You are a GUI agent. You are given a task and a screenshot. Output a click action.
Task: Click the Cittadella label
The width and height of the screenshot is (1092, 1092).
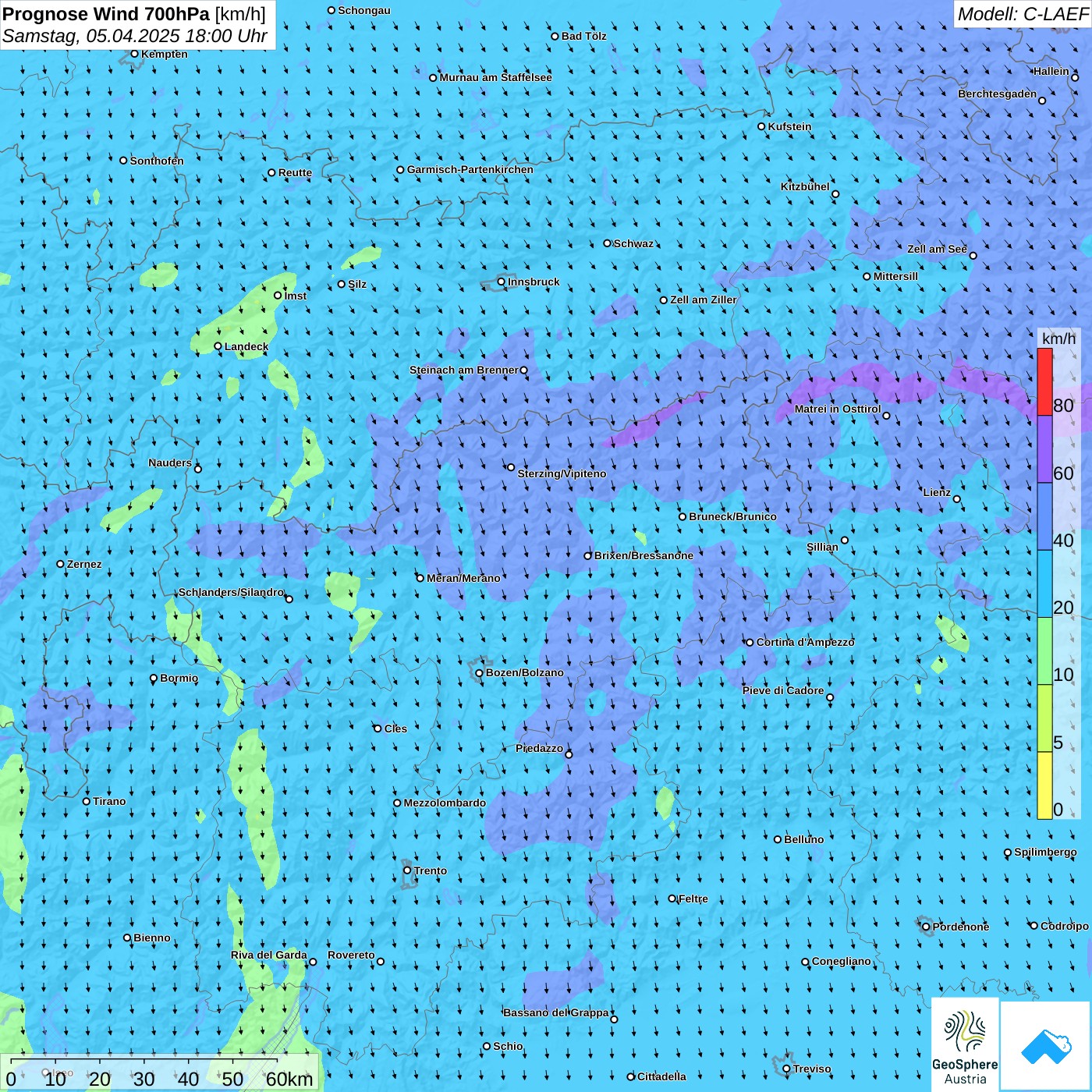[661, 1076]
